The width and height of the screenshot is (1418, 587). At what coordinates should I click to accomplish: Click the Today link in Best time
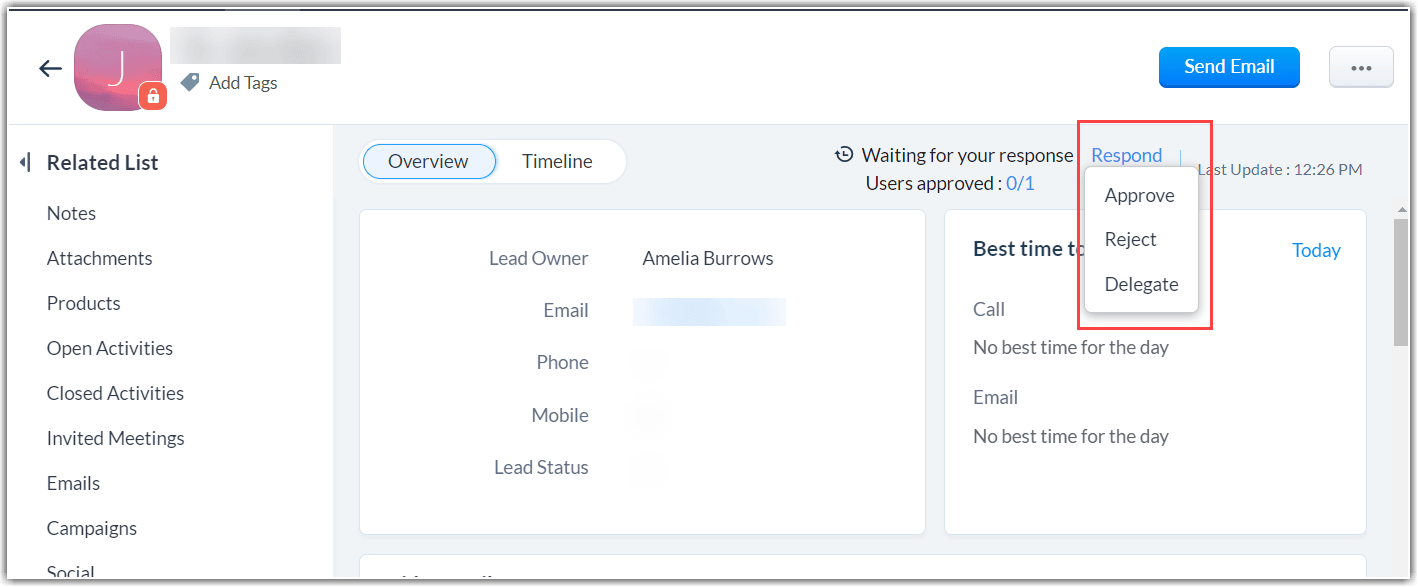click(x=1316, y=250)
